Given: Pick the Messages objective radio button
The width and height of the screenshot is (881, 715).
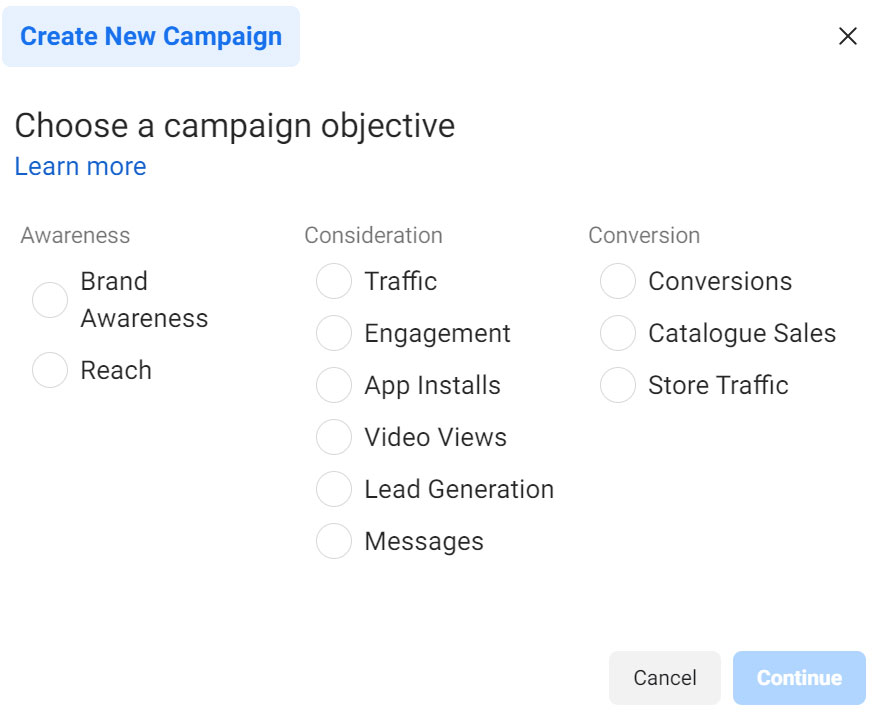Looking at the screenshot, I should (x=334, y=542).
